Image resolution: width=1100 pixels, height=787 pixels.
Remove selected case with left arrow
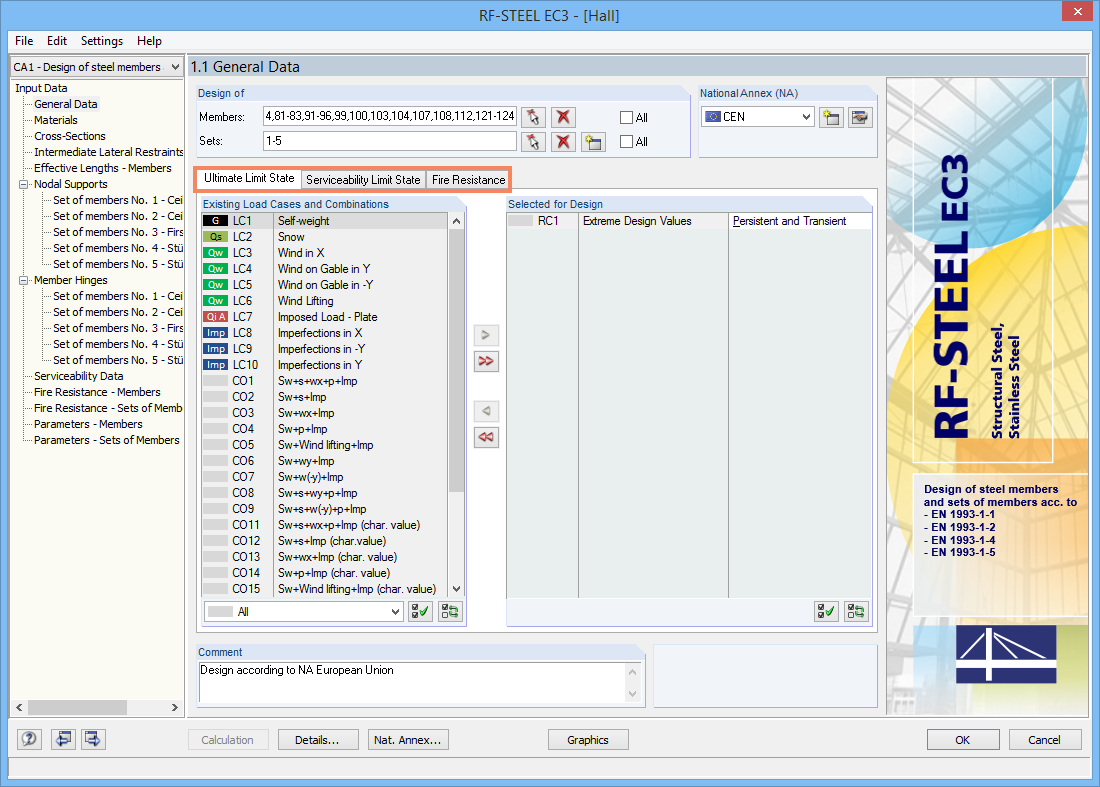486,411
